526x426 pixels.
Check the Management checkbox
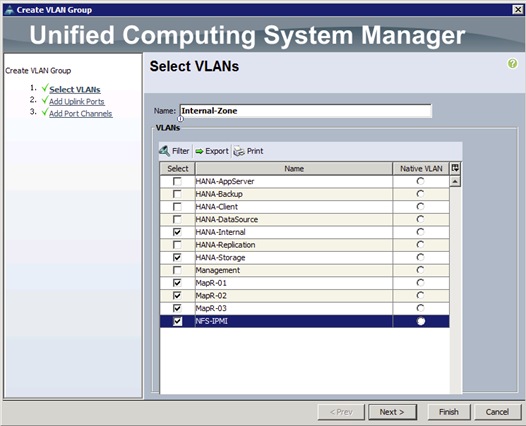point(177,270)
